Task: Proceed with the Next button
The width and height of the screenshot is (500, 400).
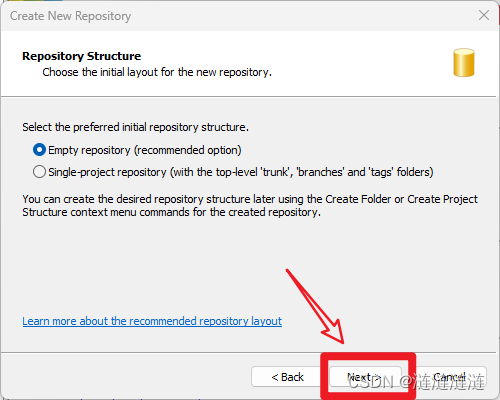Action: [365, 377]
